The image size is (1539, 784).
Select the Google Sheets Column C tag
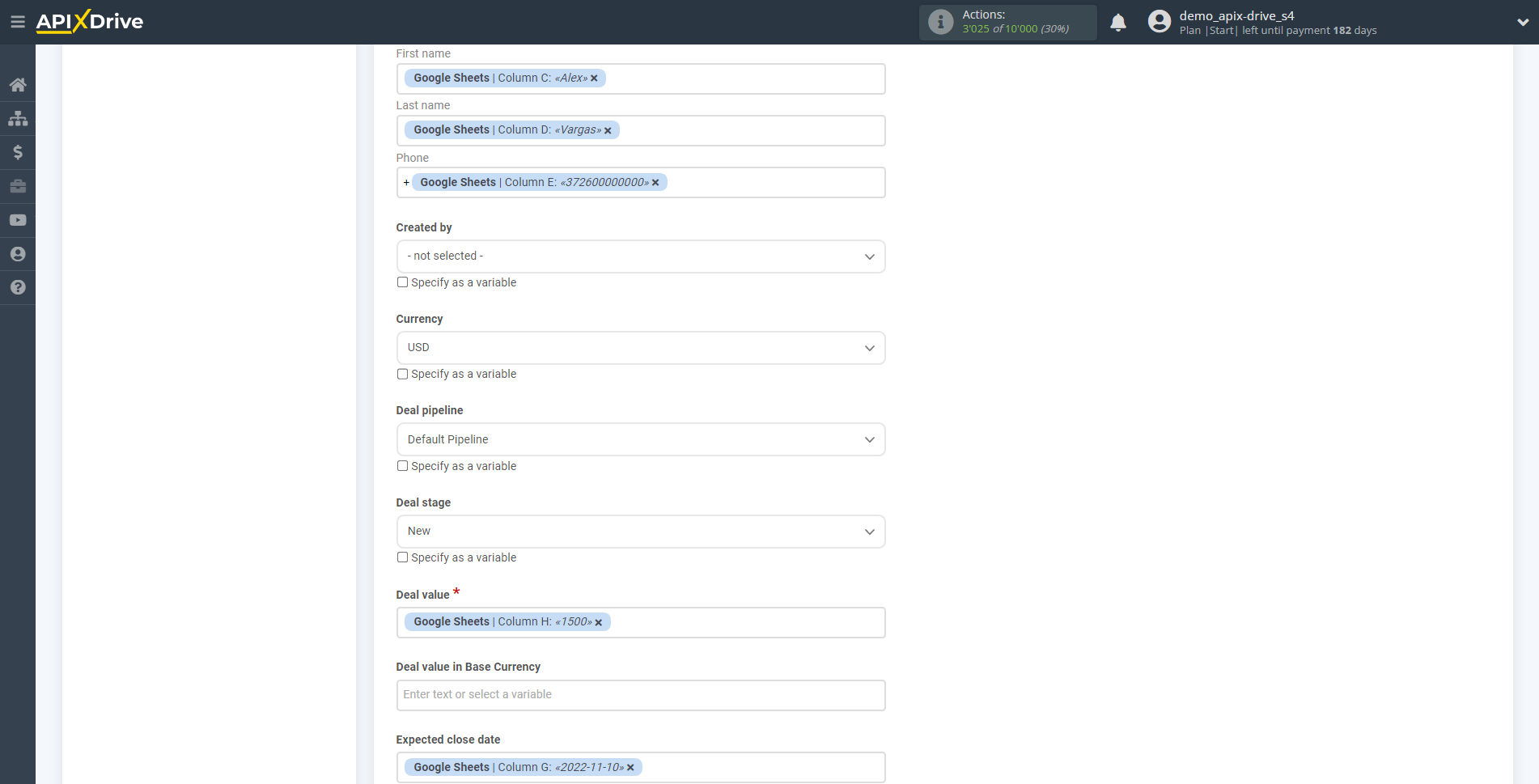505,78
